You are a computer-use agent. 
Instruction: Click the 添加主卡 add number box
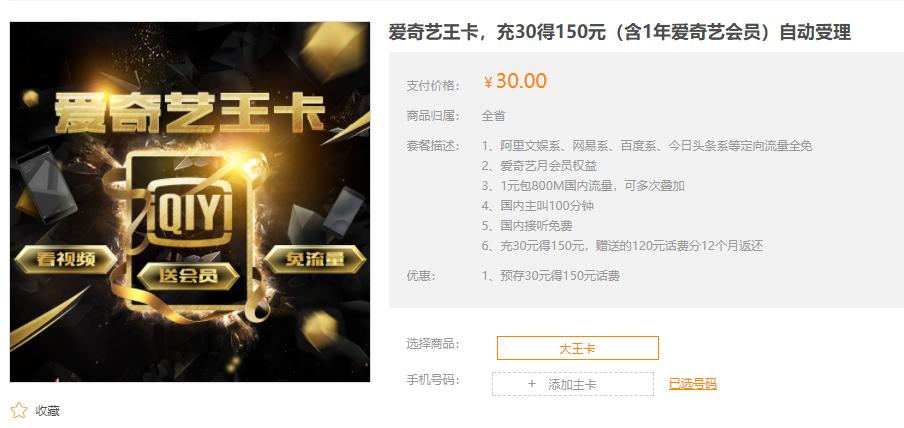(573, 384)
